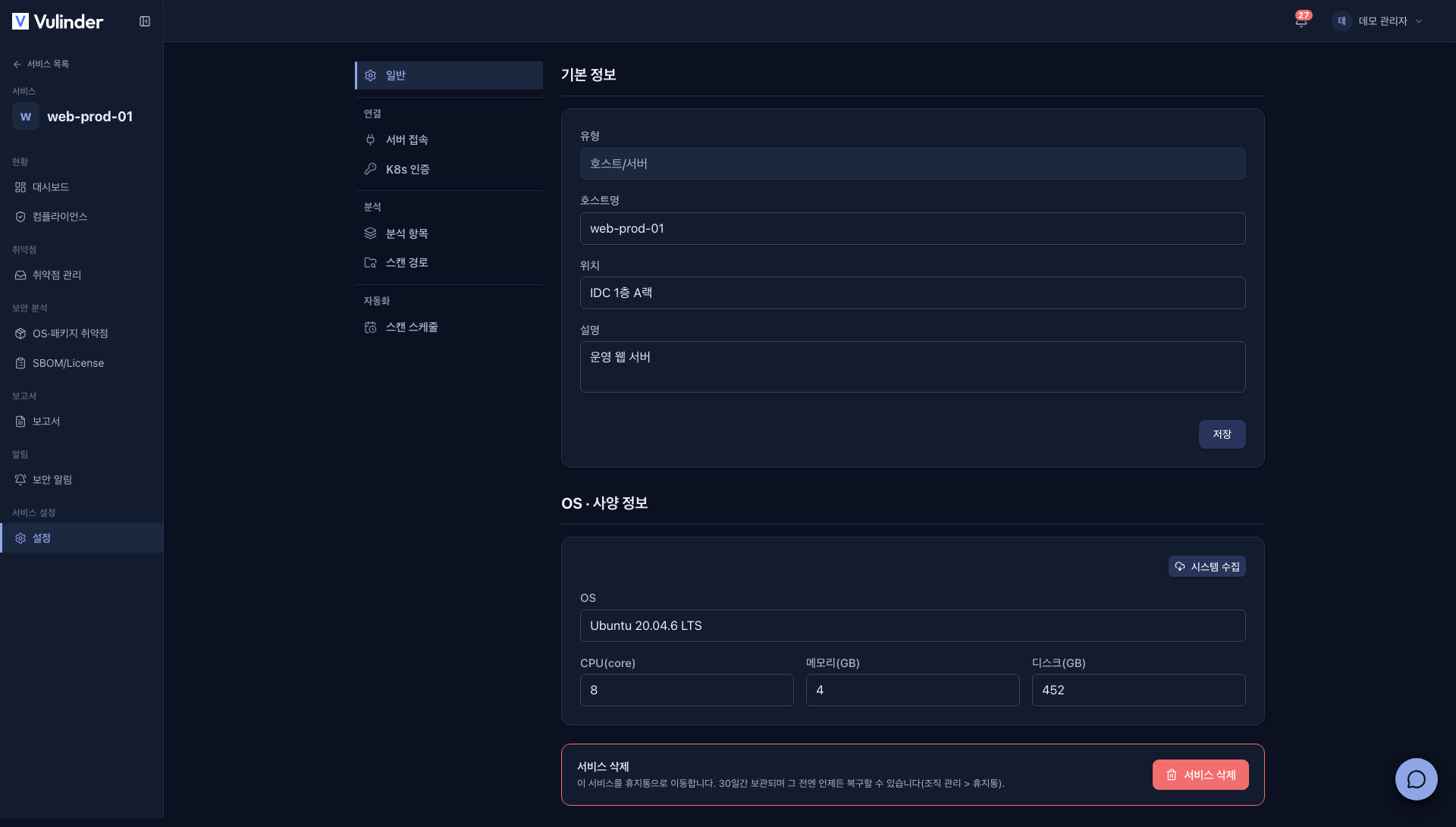1456x827 pixels.
Task: Click the 서버 접속 plug icon
Action: tap(370, 139)
